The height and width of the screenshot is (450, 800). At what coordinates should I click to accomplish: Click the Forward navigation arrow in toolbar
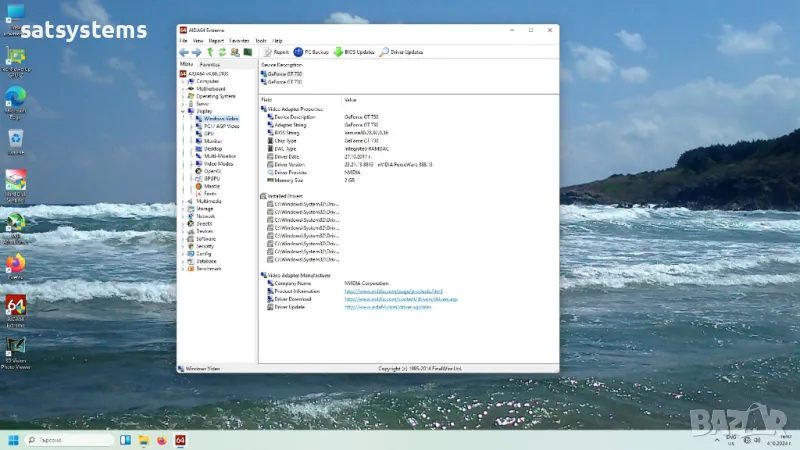196,52
